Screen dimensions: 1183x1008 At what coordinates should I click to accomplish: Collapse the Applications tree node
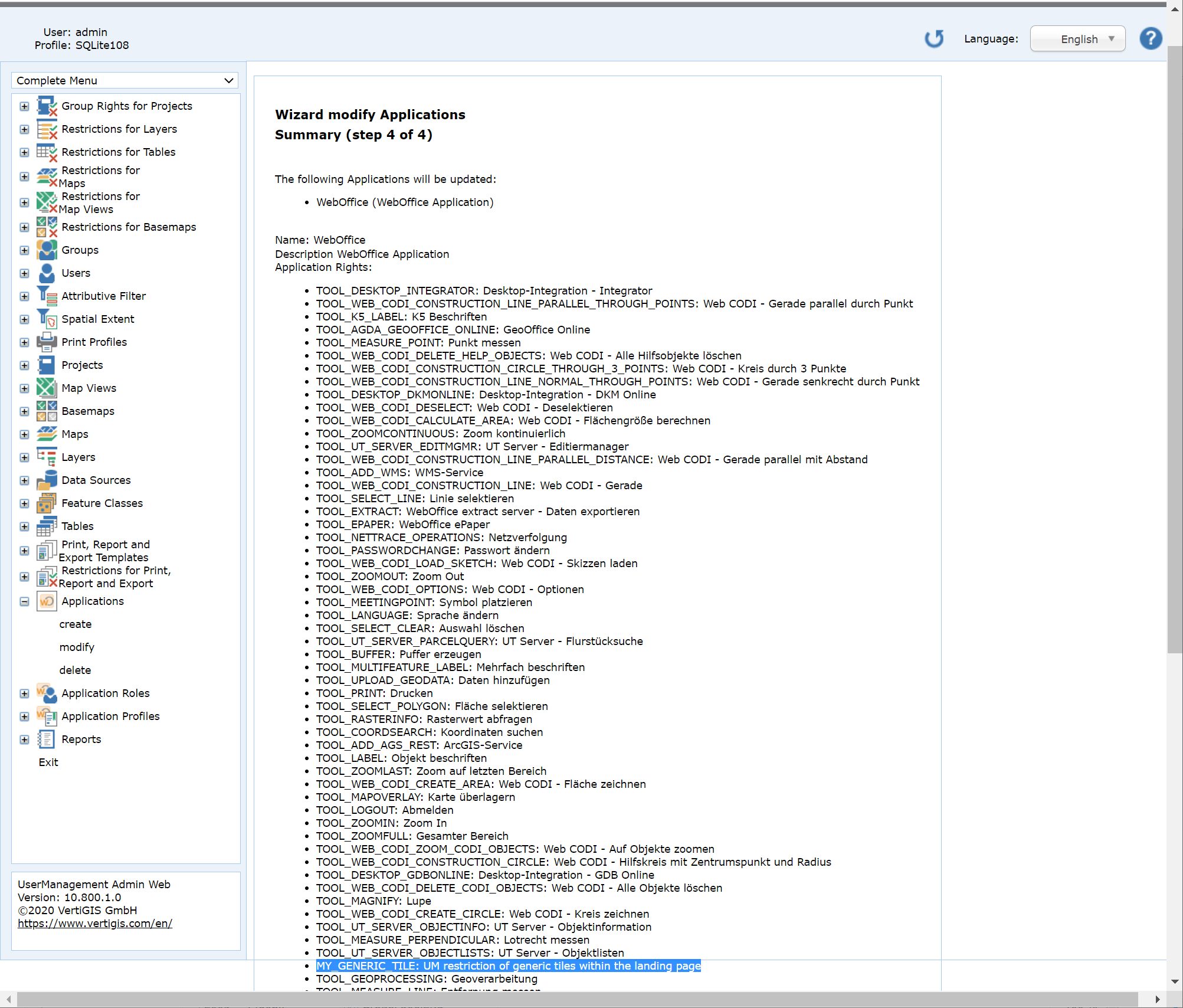click(24, 601)
